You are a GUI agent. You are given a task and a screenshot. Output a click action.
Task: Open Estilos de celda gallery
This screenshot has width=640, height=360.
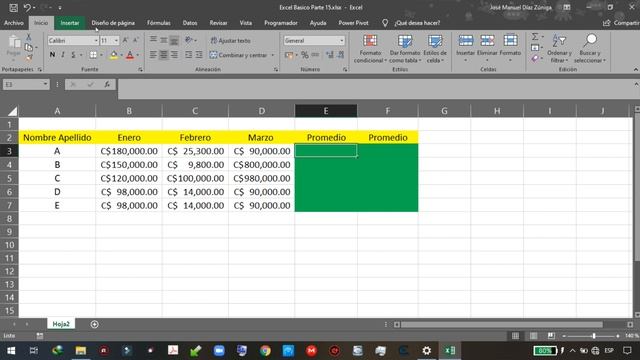[x=435, y=49]
